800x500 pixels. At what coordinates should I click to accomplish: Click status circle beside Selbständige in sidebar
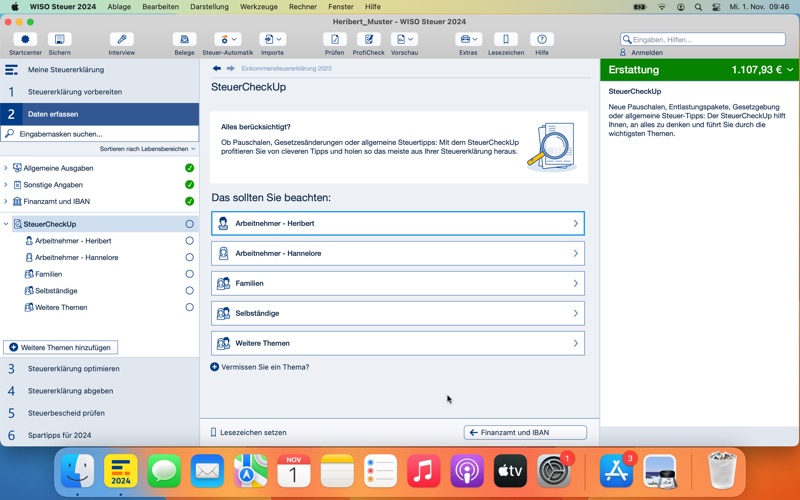[189, 291]
